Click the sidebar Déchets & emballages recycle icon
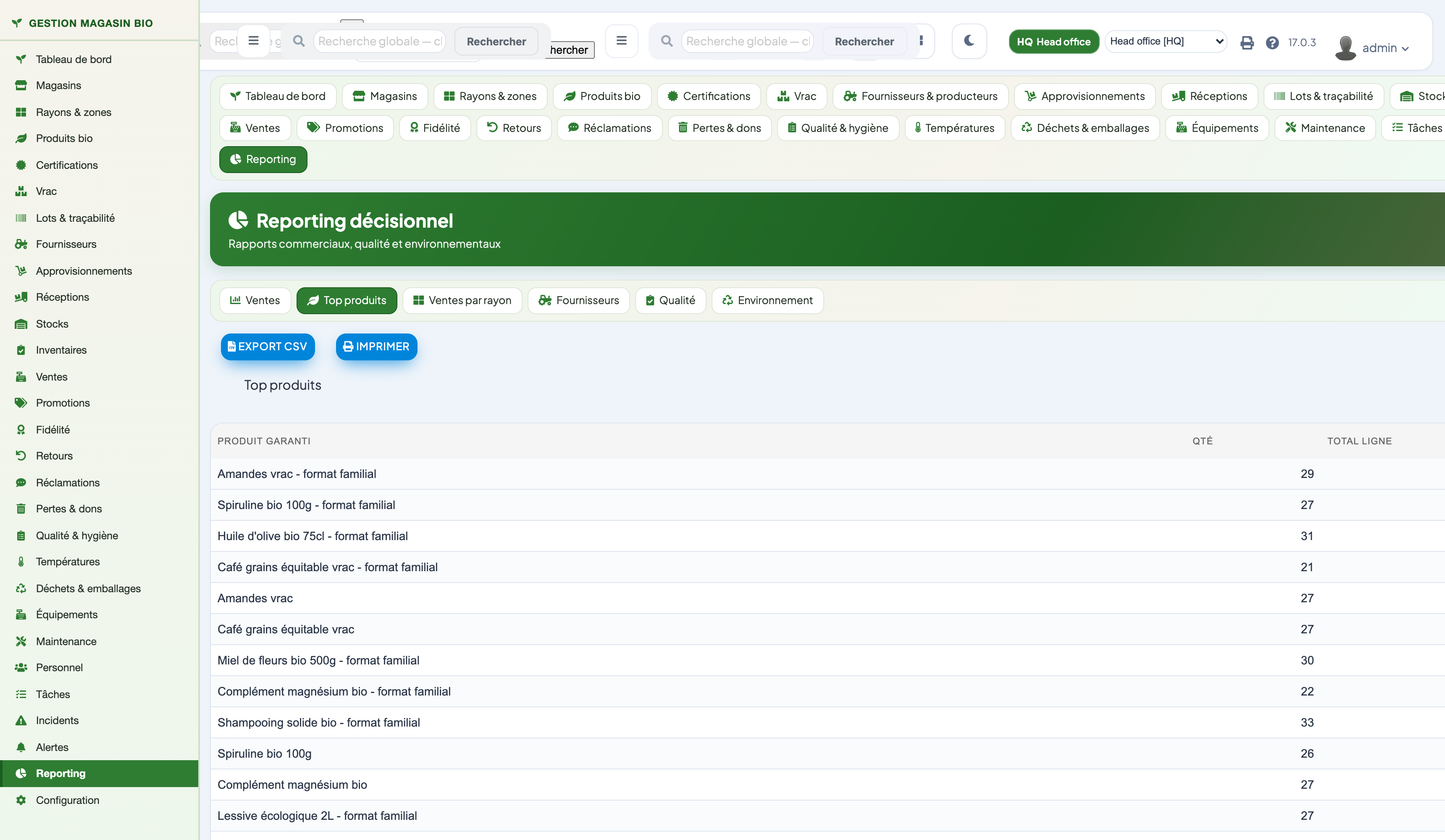Screen dimensions: 1445x840 click(x=20, y=589)
